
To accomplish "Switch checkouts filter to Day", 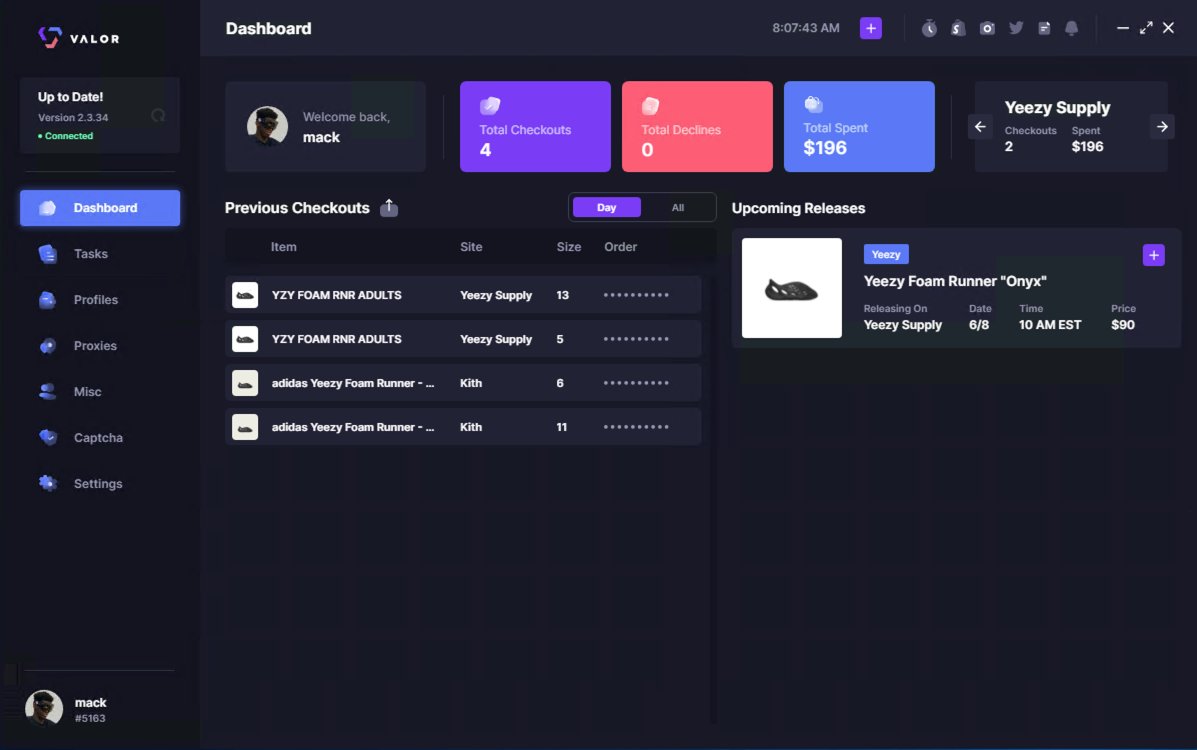I will click(x=607, y=208).
